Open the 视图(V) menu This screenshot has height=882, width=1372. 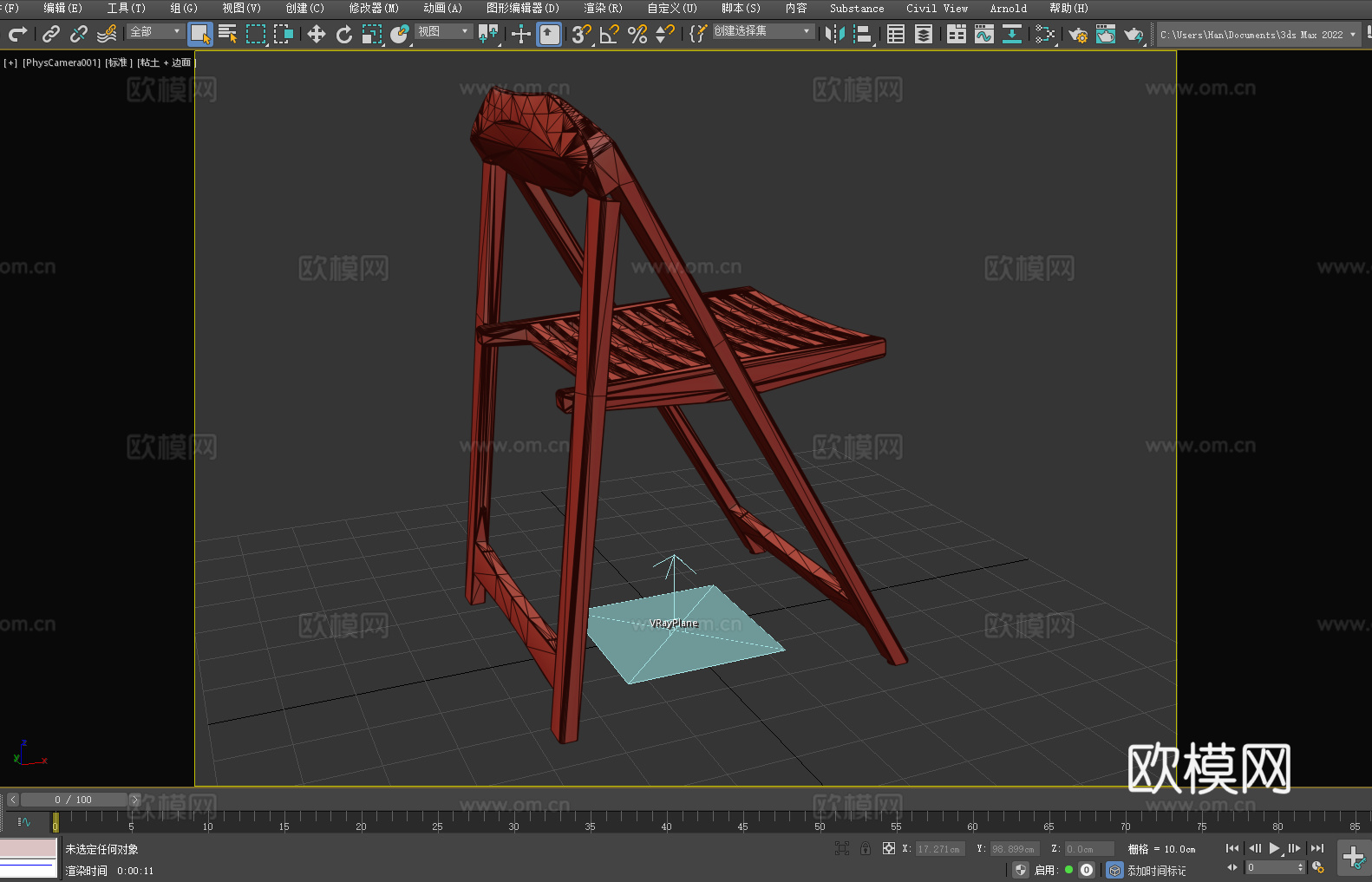pyautogui.click(x=241, y=8)
